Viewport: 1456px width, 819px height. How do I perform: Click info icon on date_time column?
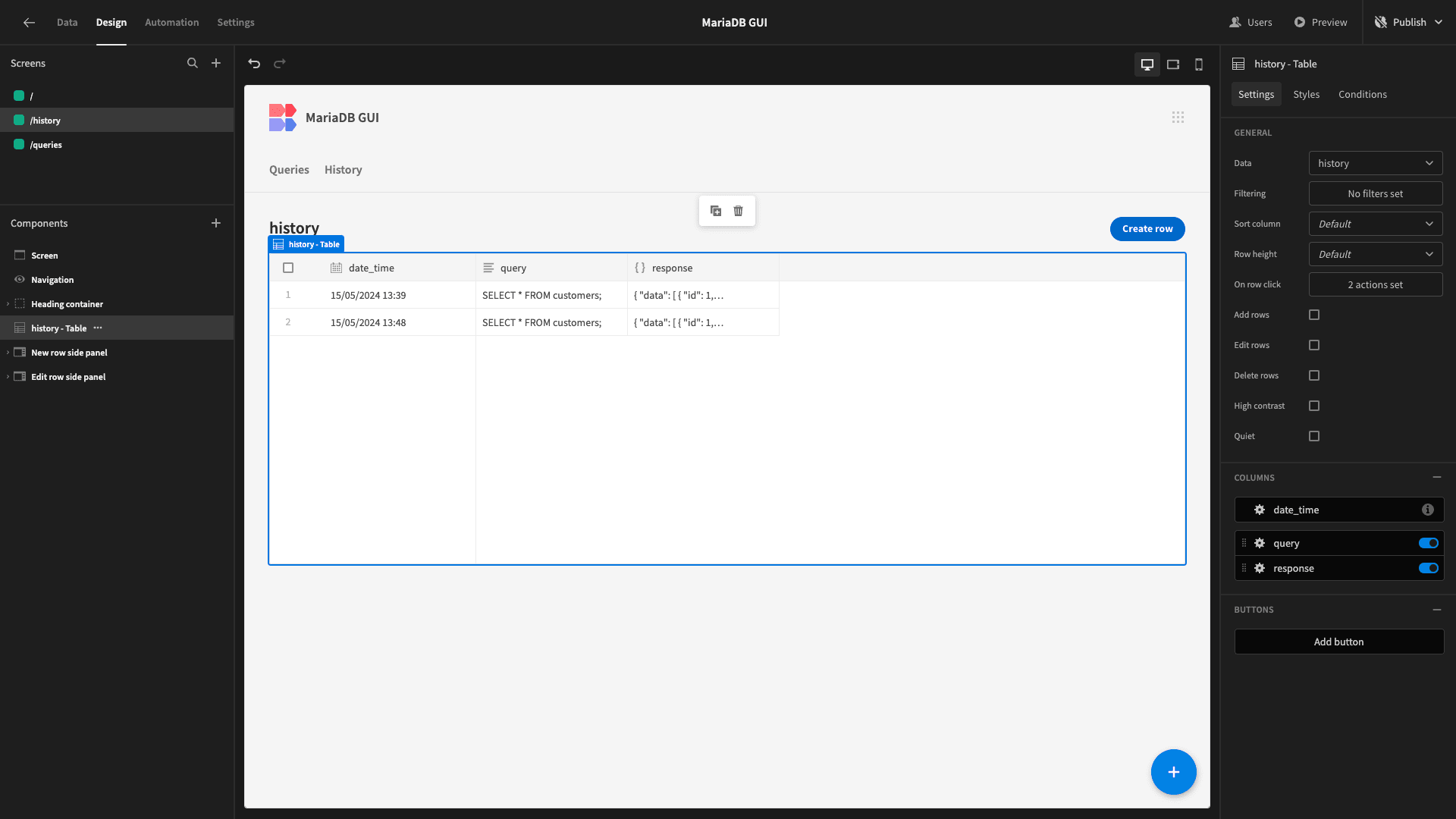[x=1428, y=510]
